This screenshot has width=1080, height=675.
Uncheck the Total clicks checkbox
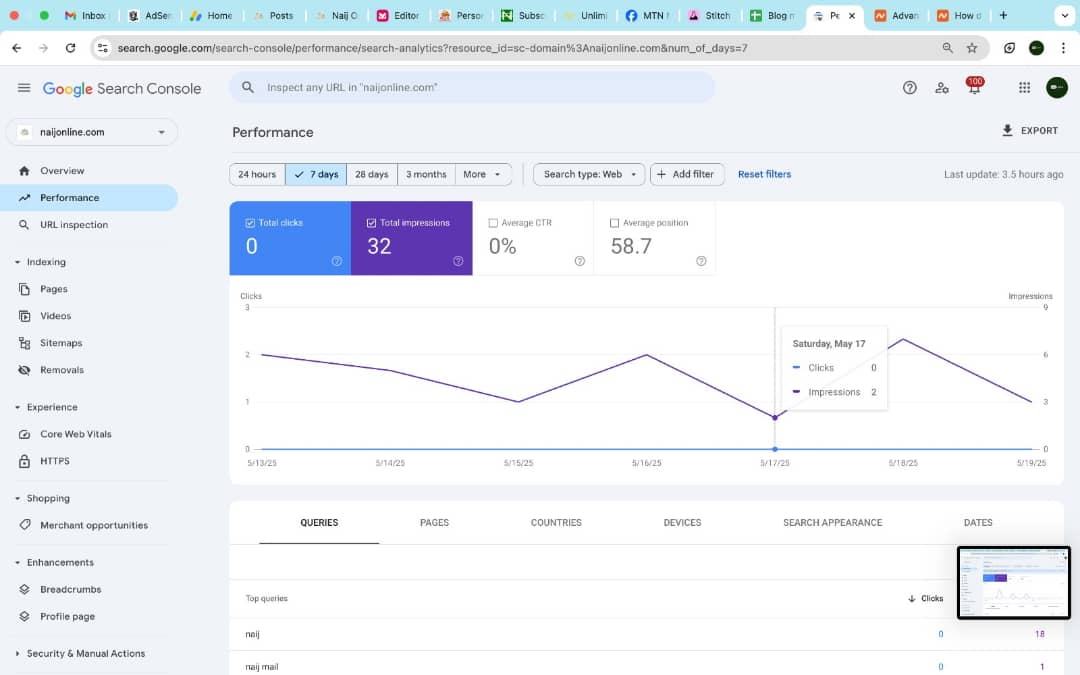tap(250, 223)
